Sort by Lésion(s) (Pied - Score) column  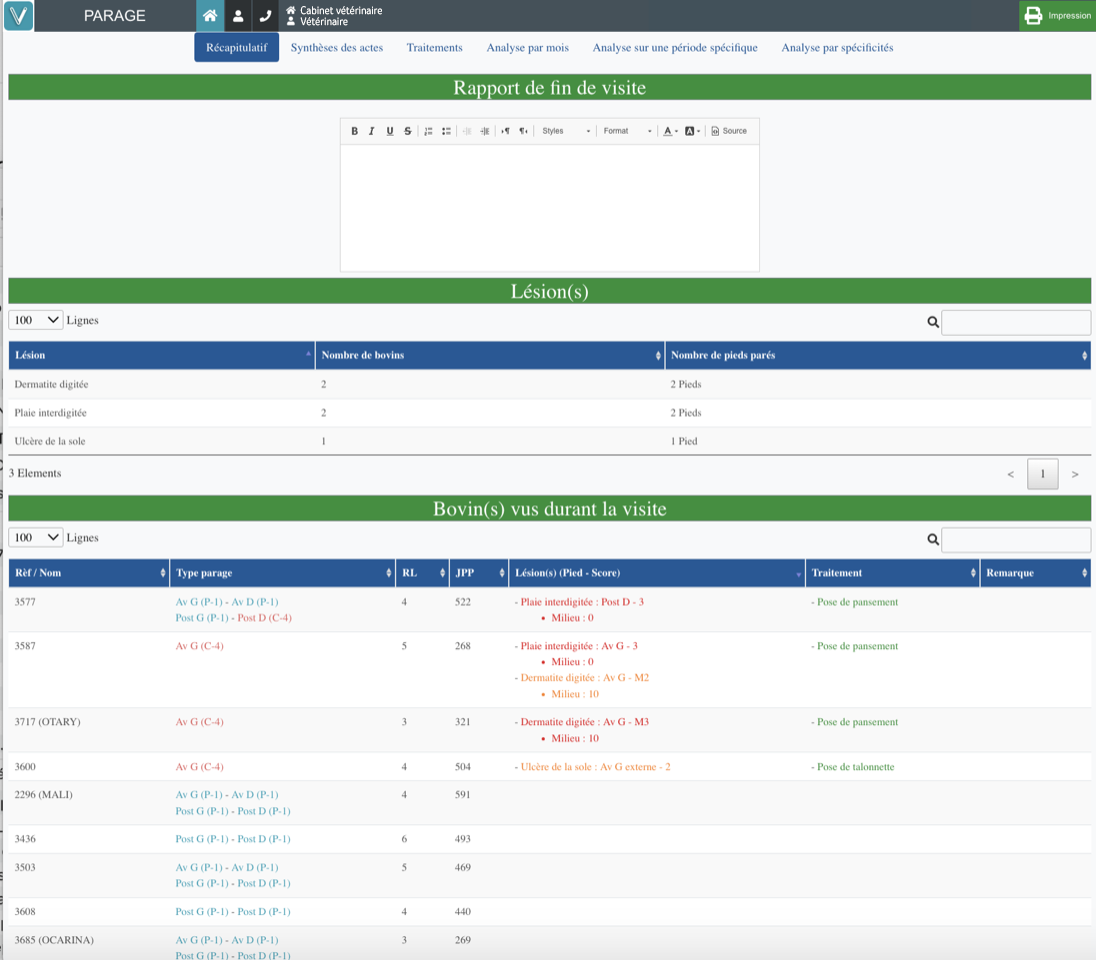pyautogui.click(x=657, y=573)
